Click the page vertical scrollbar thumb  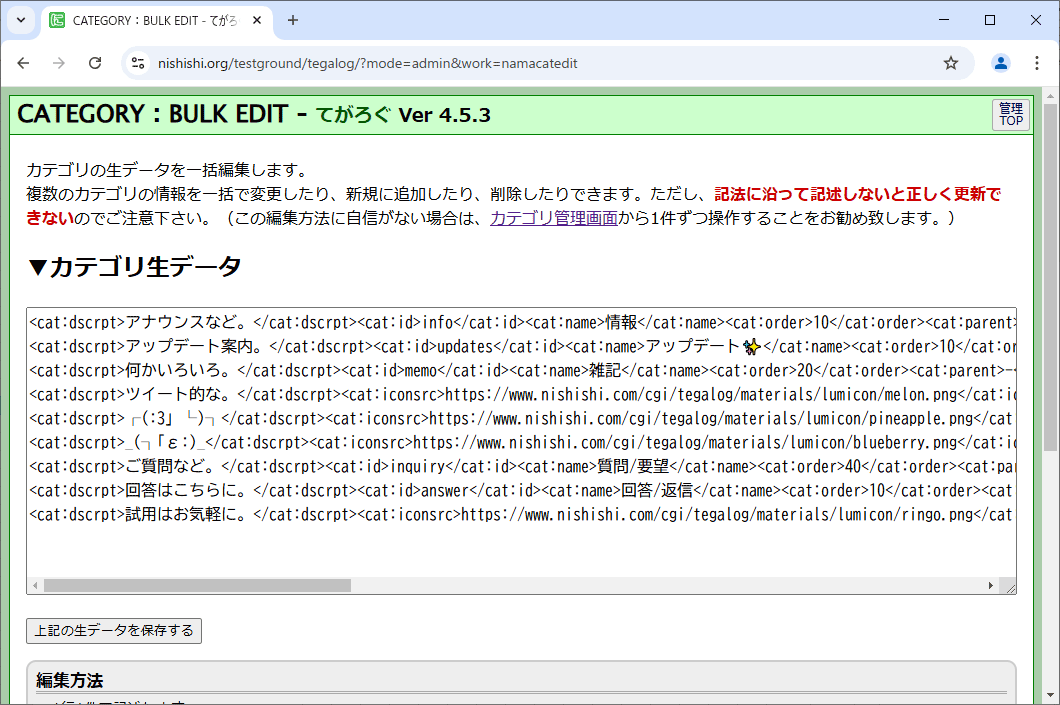point(1050,278)
